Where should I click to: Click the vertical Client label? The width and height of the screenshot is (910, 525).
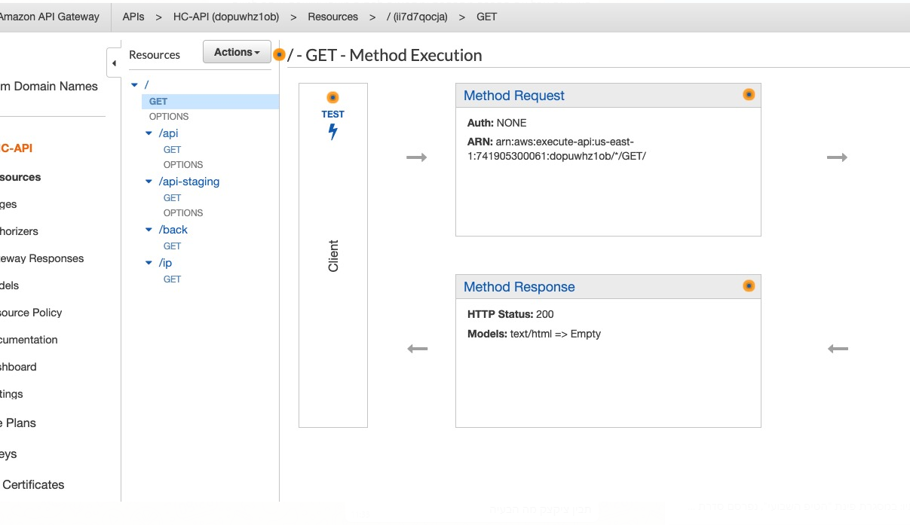coord(333,256)
